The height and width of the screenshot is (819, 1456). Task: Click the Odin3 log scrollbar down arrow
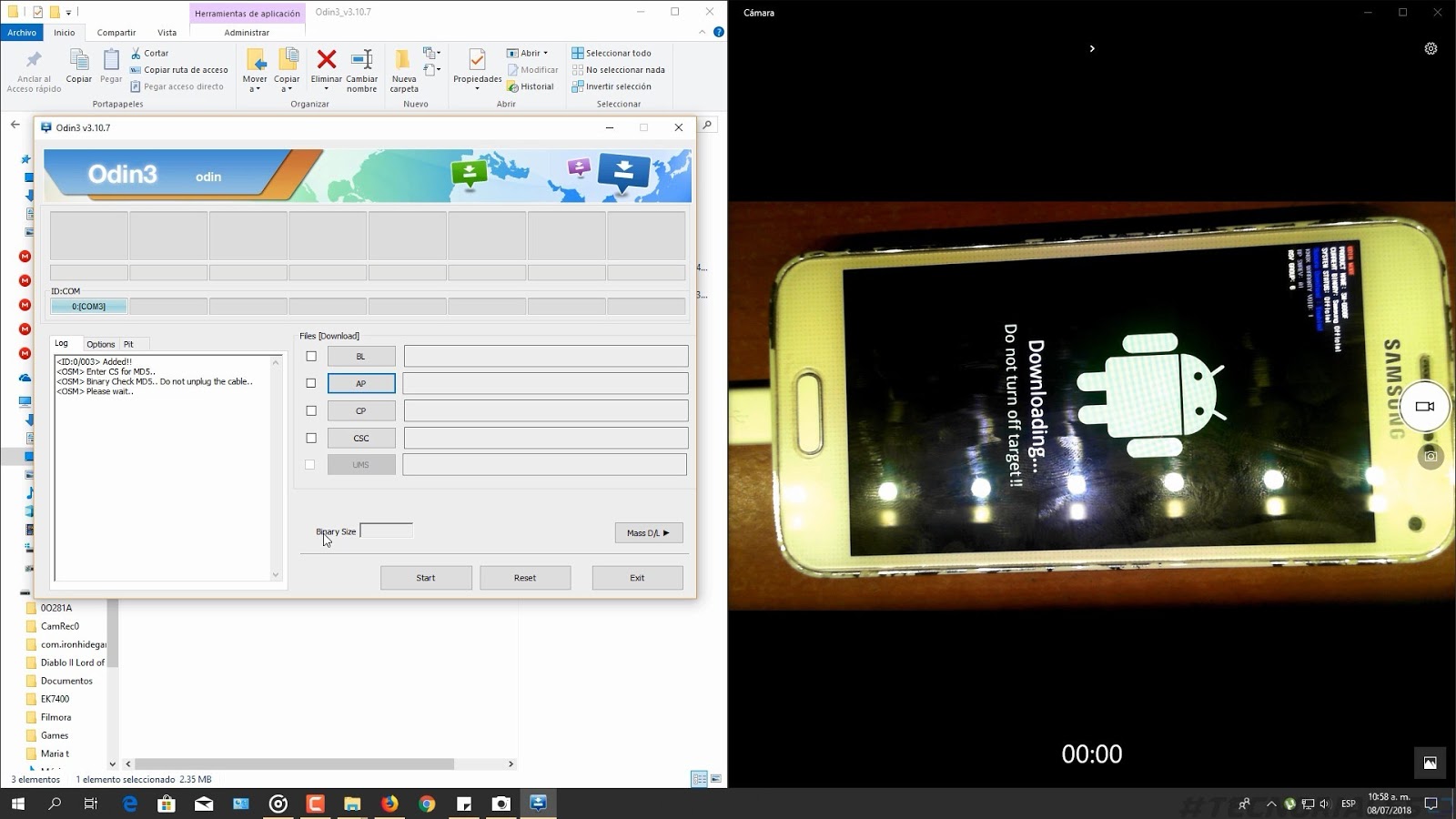point(276,575)
